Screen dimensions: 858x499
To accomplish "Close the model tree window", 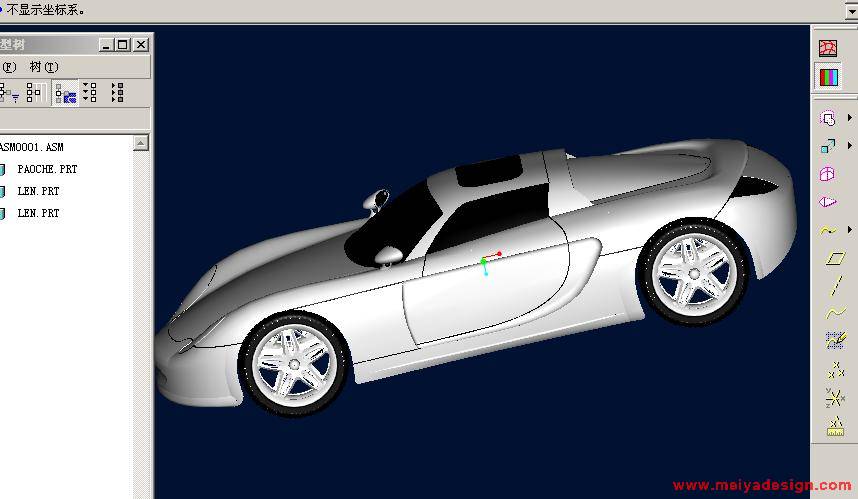I will click(141, 44).
